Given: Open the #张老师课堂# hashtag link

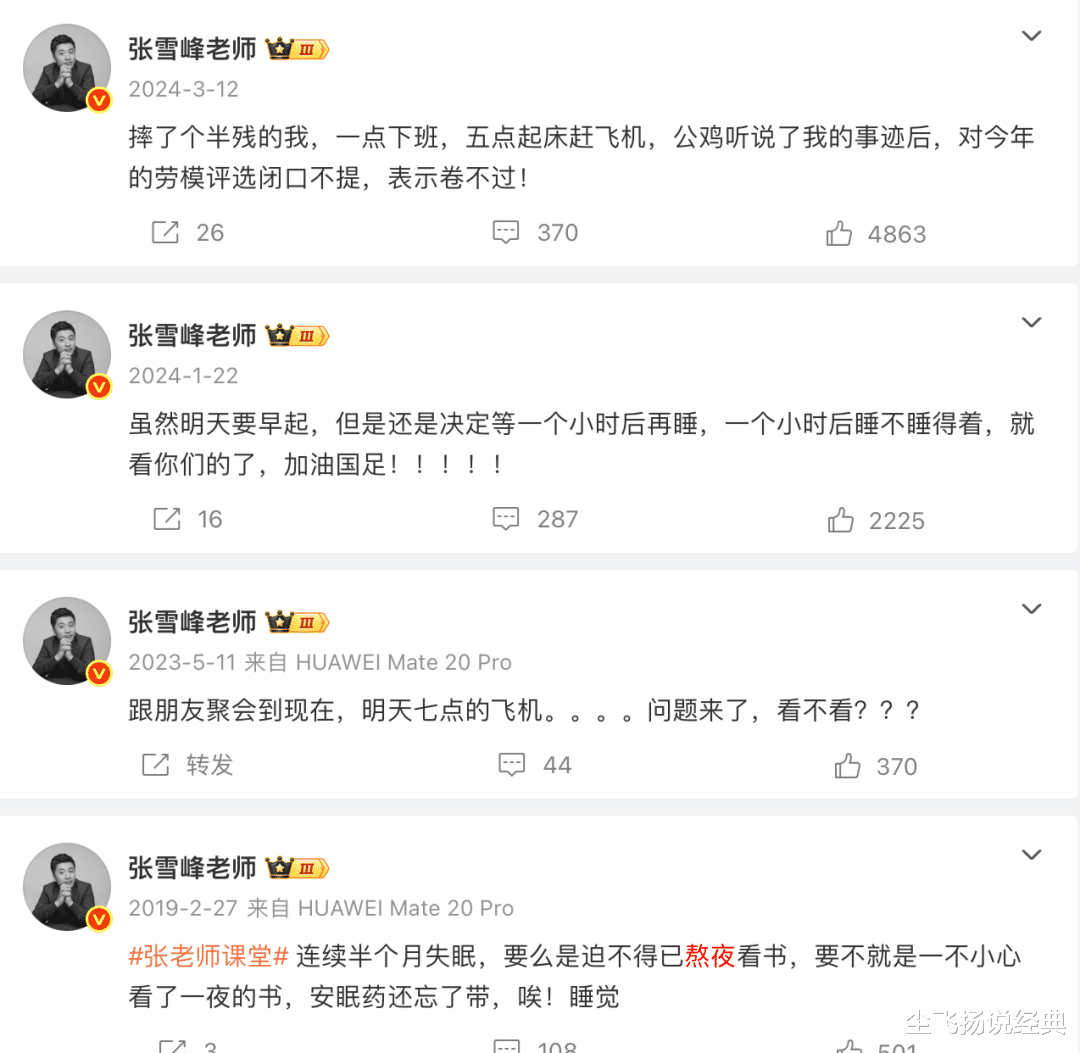Looking at the screenshot, I should click(209, 956).
